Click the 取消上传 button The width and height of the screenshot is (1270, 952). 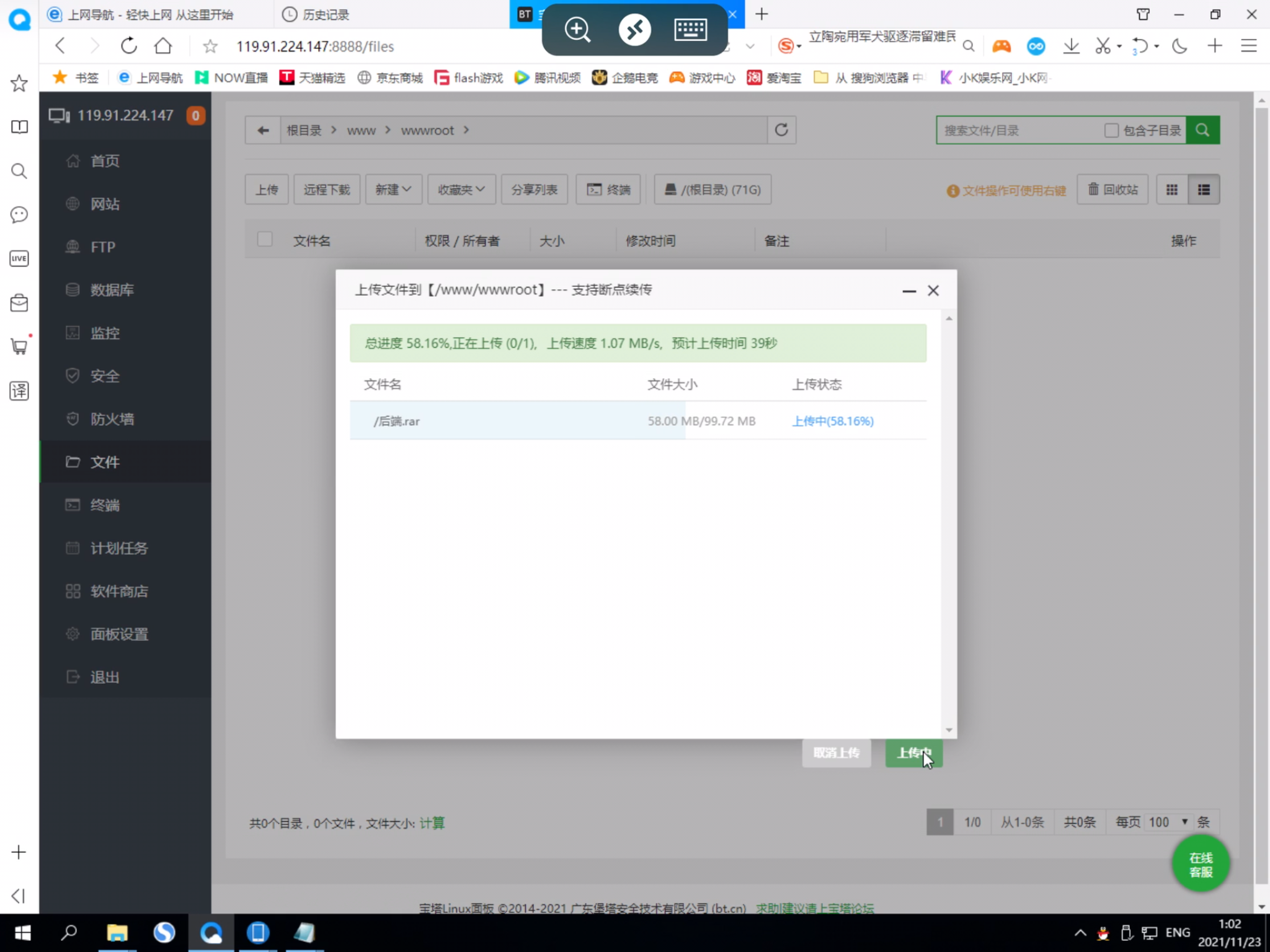836,753
